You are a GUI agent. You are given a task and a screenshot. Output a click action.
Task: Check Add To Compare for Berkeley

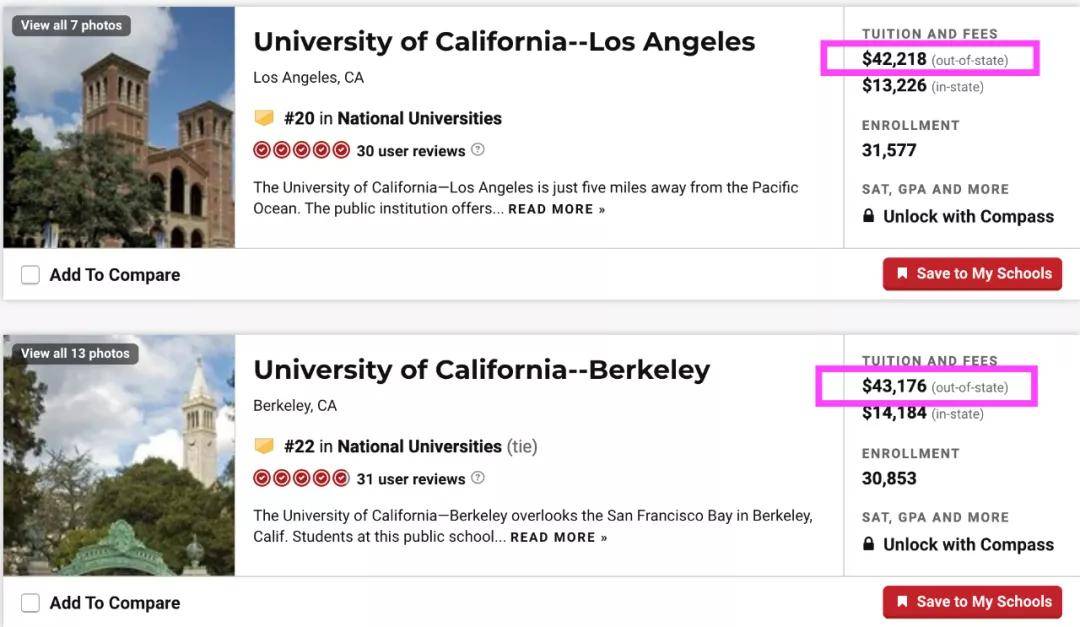[31, 603]
